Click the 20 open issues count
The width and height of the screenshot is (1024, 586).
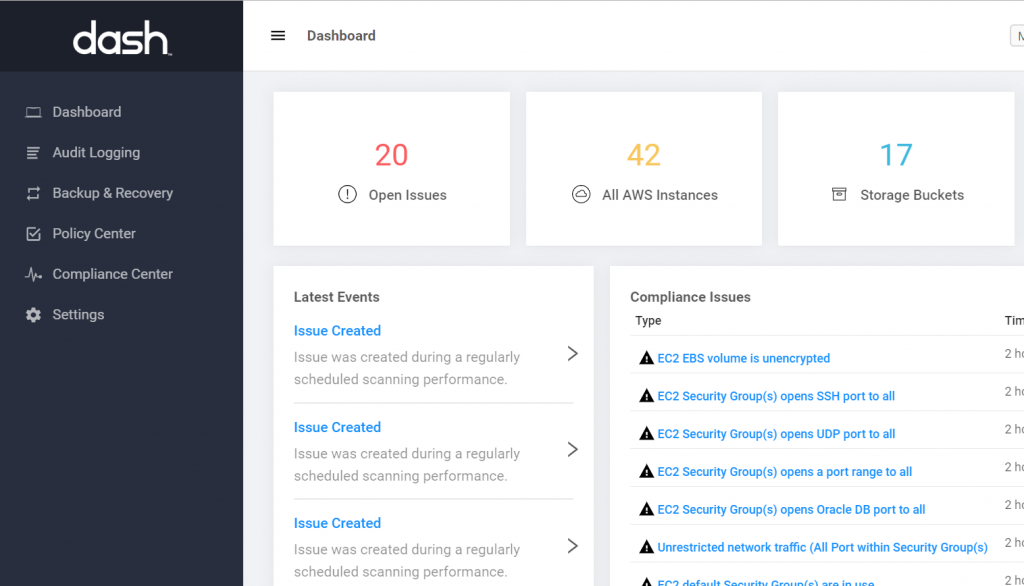coord(391,155)
